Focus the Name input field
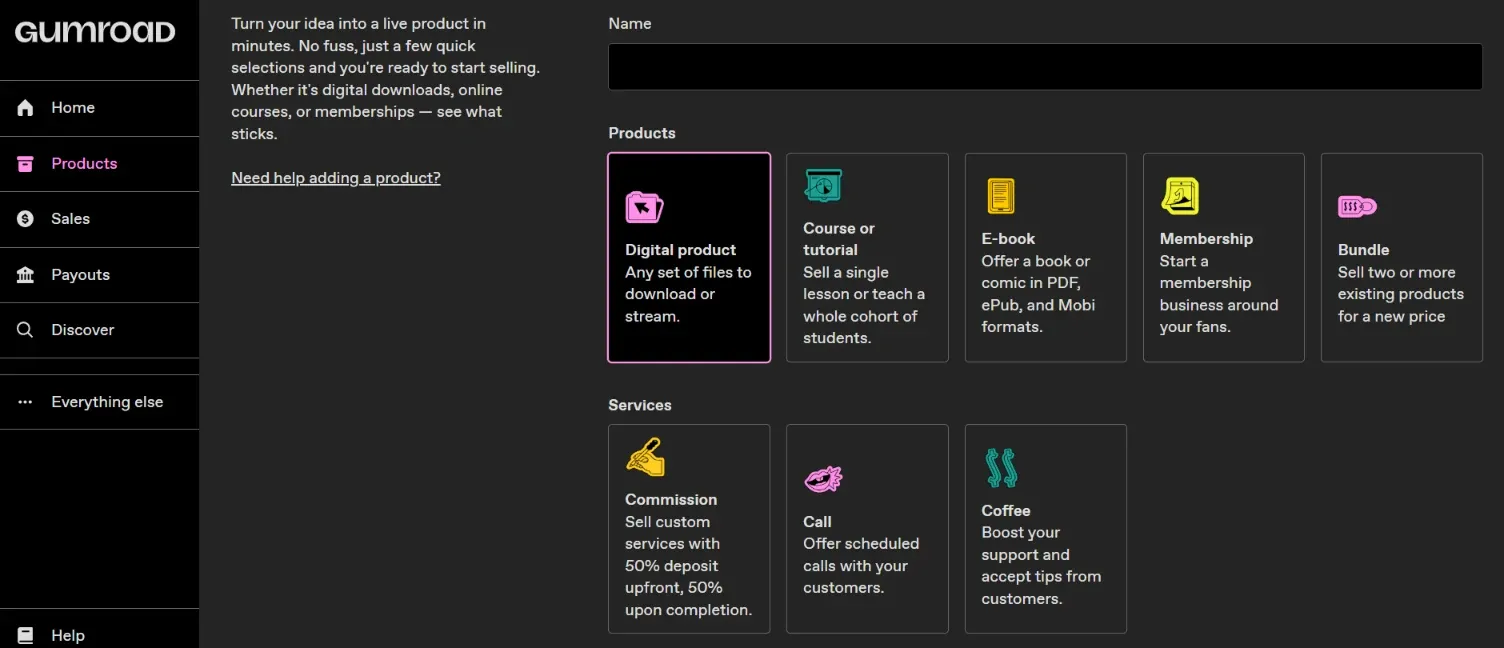This screenshot has height=648, width=1504. (1045, 67)
